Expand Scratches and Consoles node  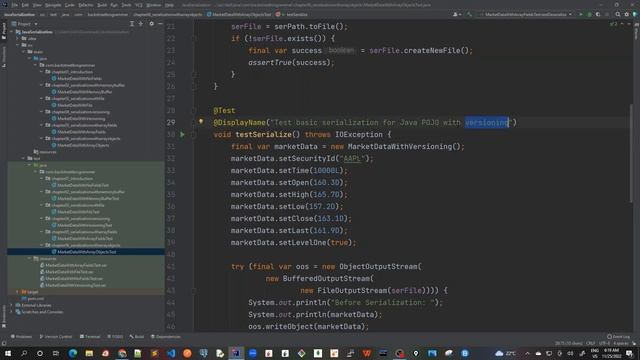coord(11,312)
